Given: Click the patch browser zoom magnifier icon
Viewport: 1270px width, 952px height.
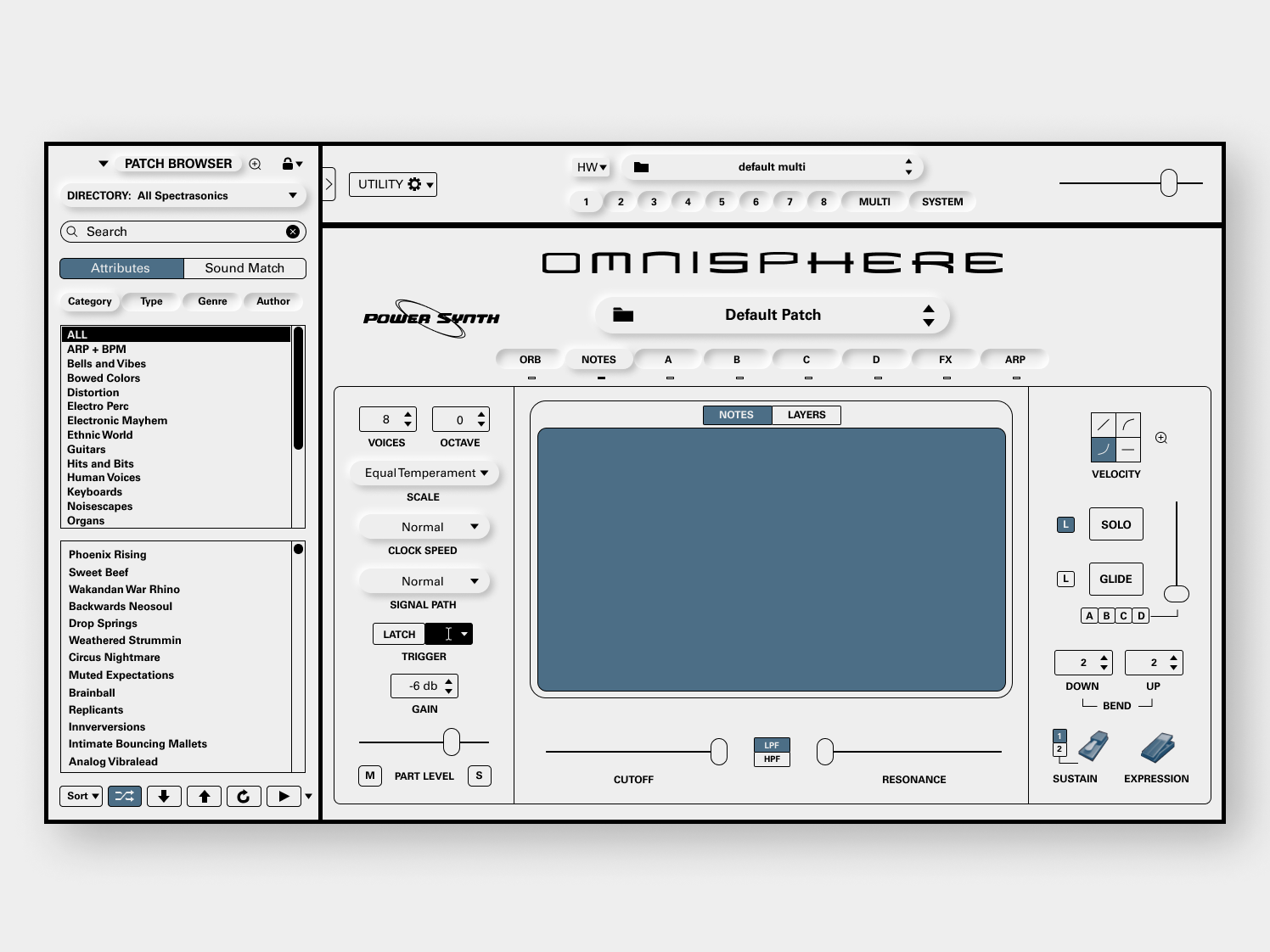Looking at the screenshot, I should tap(255, 164).
